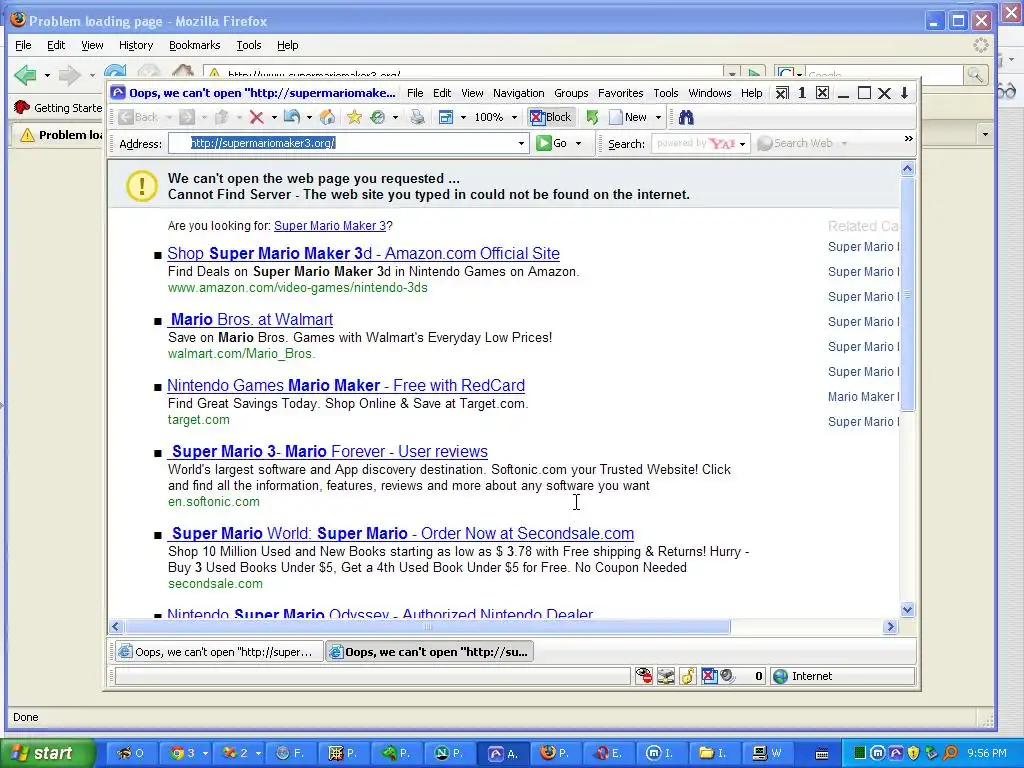This screenshot has height=768, width=1024.
Task: Open the Amazon Super Mario Maker 3d link
Action: (363, 253)
